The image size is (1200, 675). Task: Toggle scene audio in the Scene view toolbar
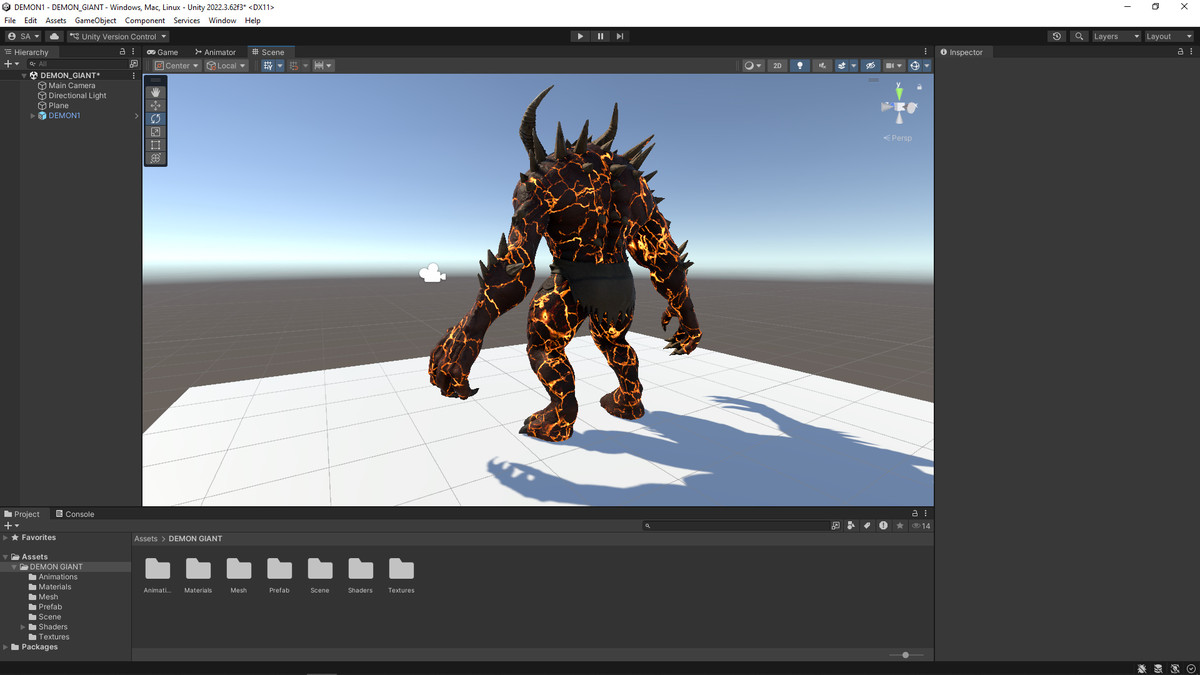(x=823, y=65)
